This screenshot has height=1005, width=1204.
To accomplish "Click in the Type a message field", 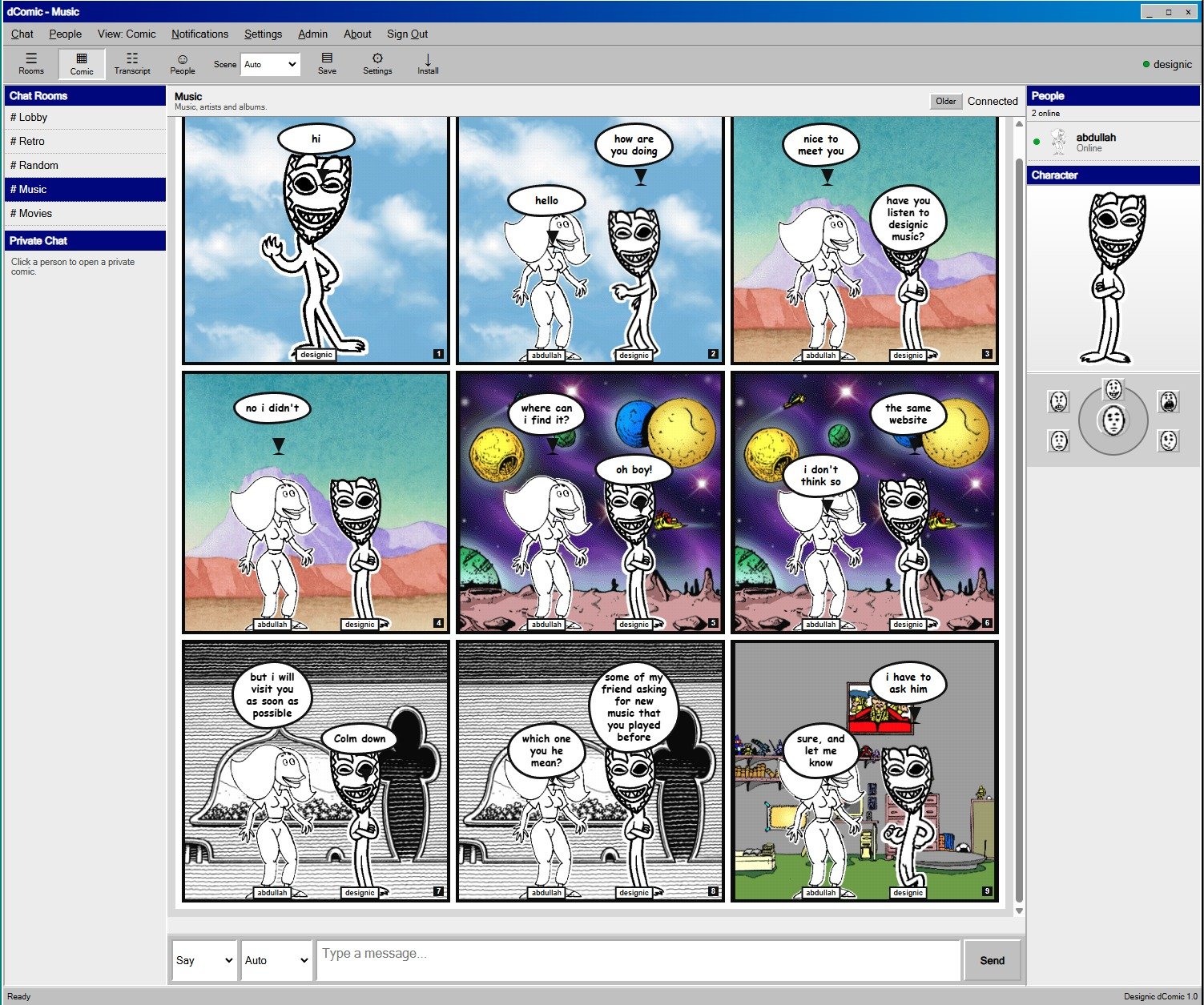I will [638, 960].
